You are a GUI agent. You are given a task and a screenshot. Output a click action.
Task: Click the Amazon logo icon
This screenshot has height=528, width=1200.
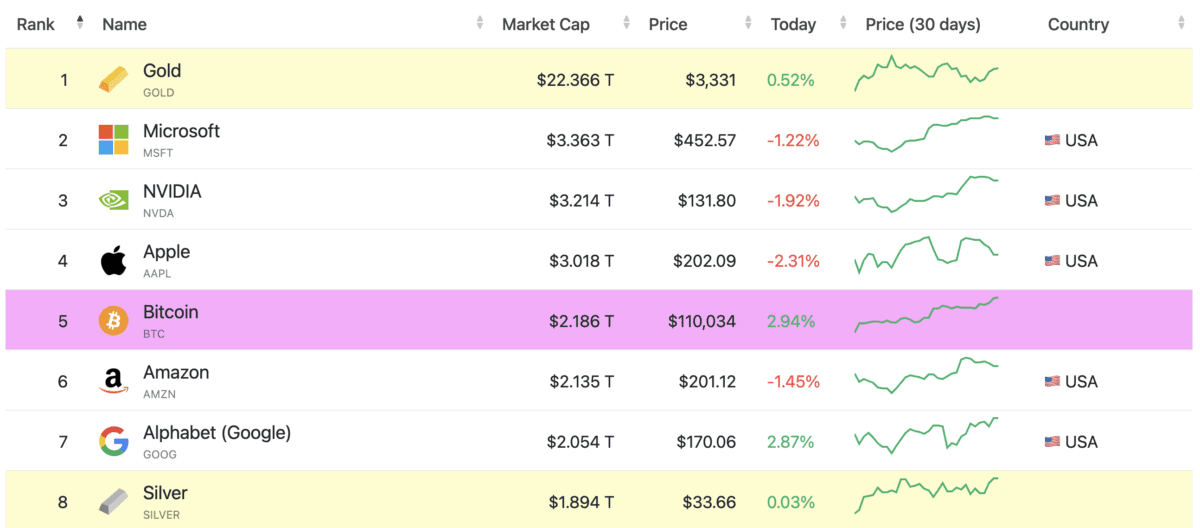click(x=113, y=381)
